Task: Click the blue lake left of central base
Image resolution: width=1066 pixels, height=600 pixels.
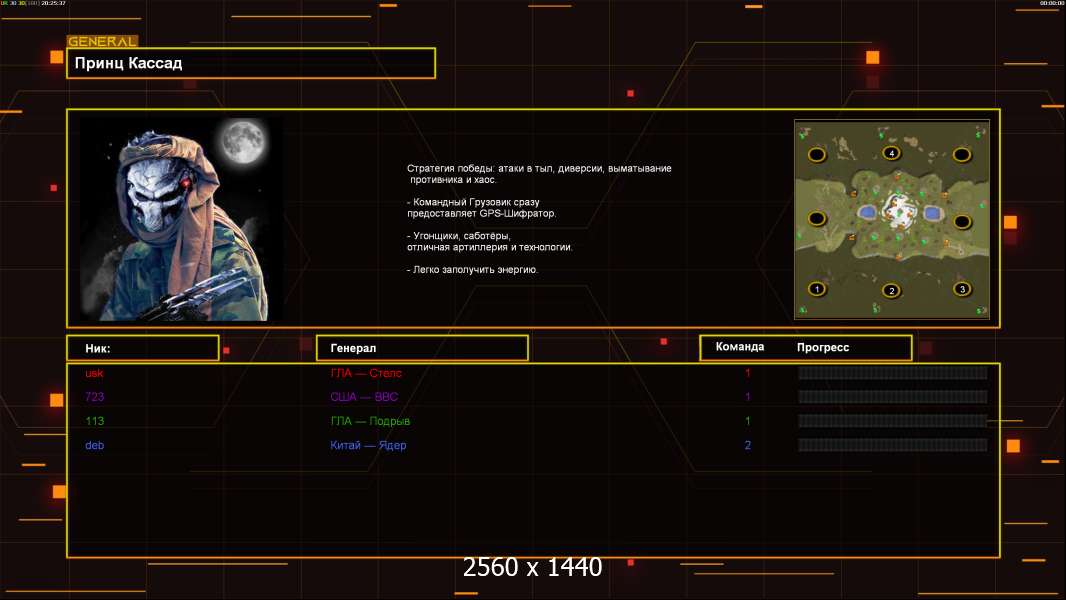Action: point(867,213)
